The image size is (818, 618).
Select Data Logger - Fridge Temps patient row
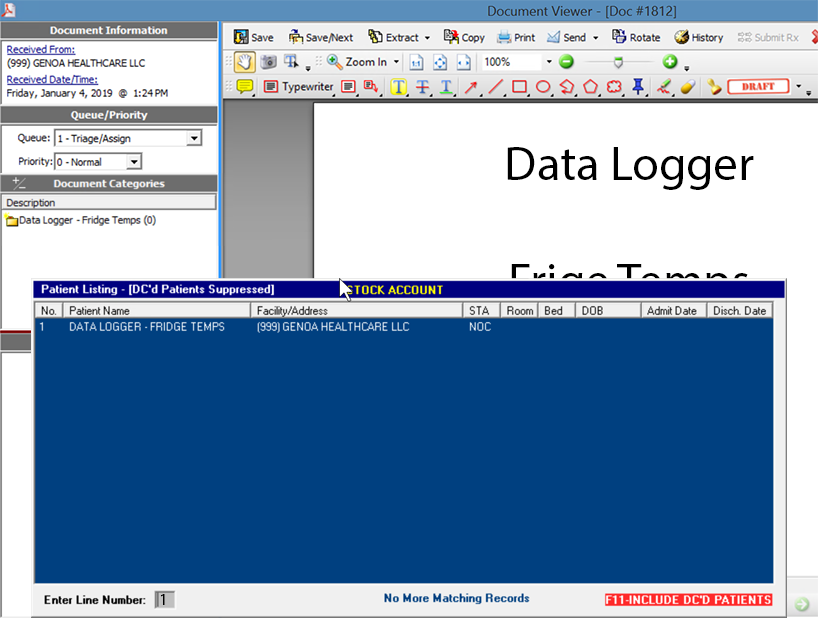(146, 327)
